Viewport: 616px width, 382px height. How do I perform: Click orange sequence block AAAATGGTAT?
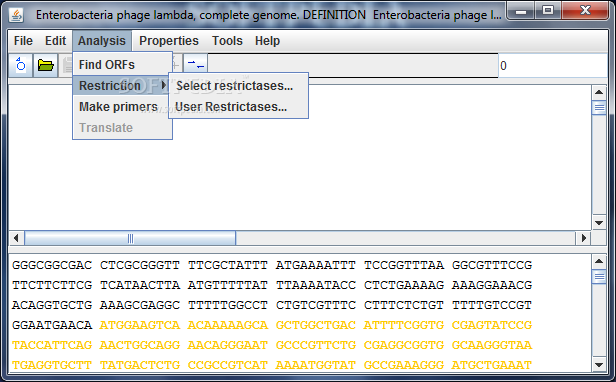[x=316, y=365]
